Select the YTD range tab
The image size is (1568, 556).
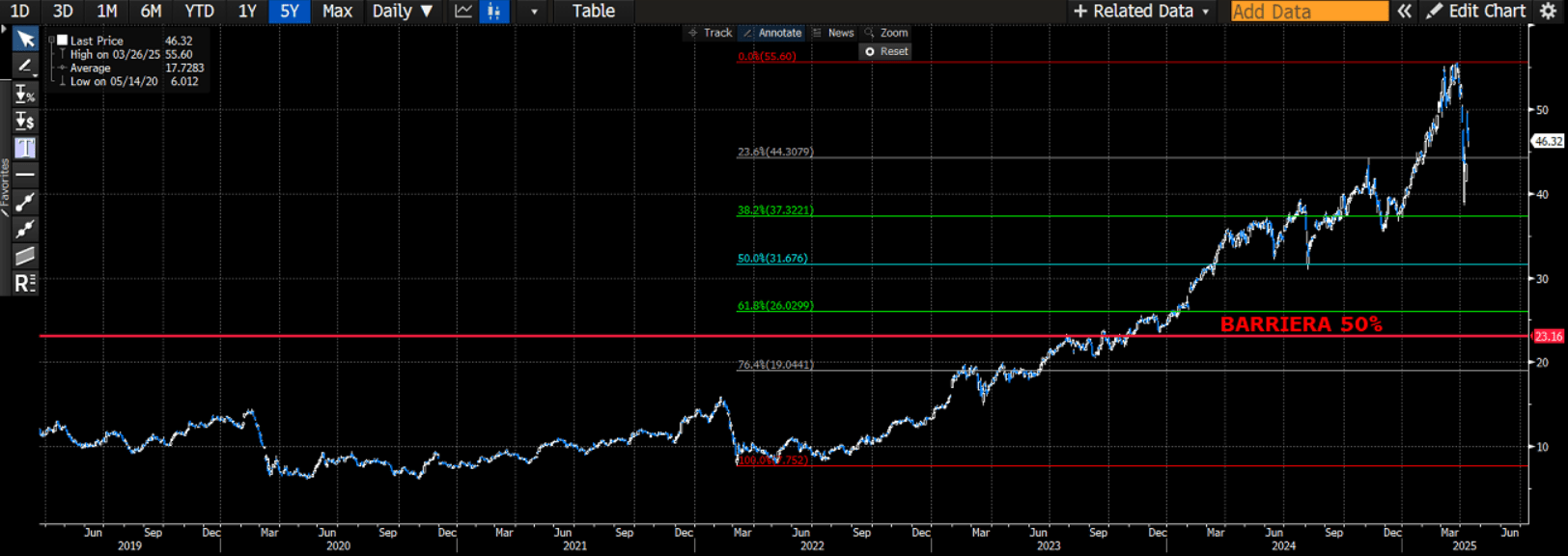click(199, 12)
